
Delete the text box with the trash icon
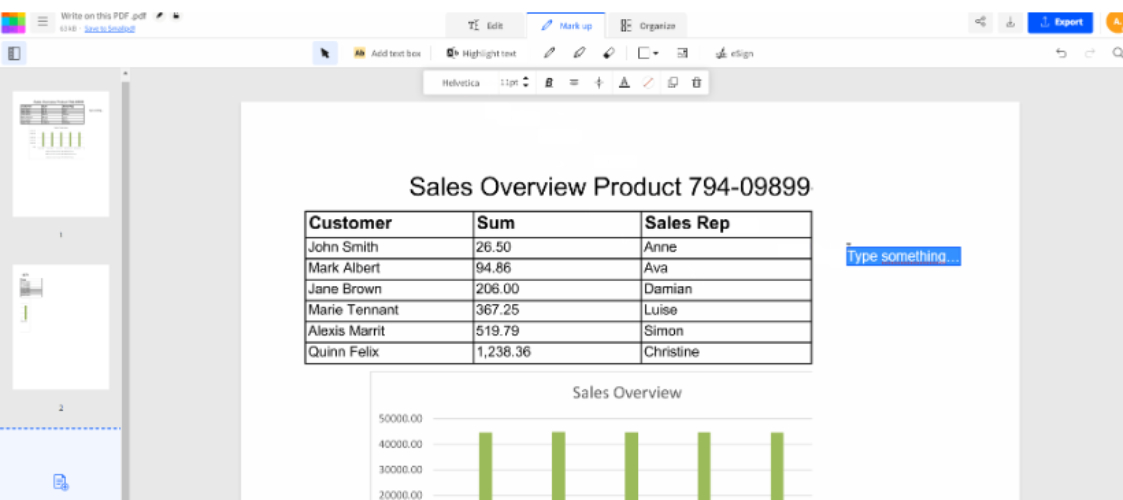pyautogui.click(x=696, y=83)
